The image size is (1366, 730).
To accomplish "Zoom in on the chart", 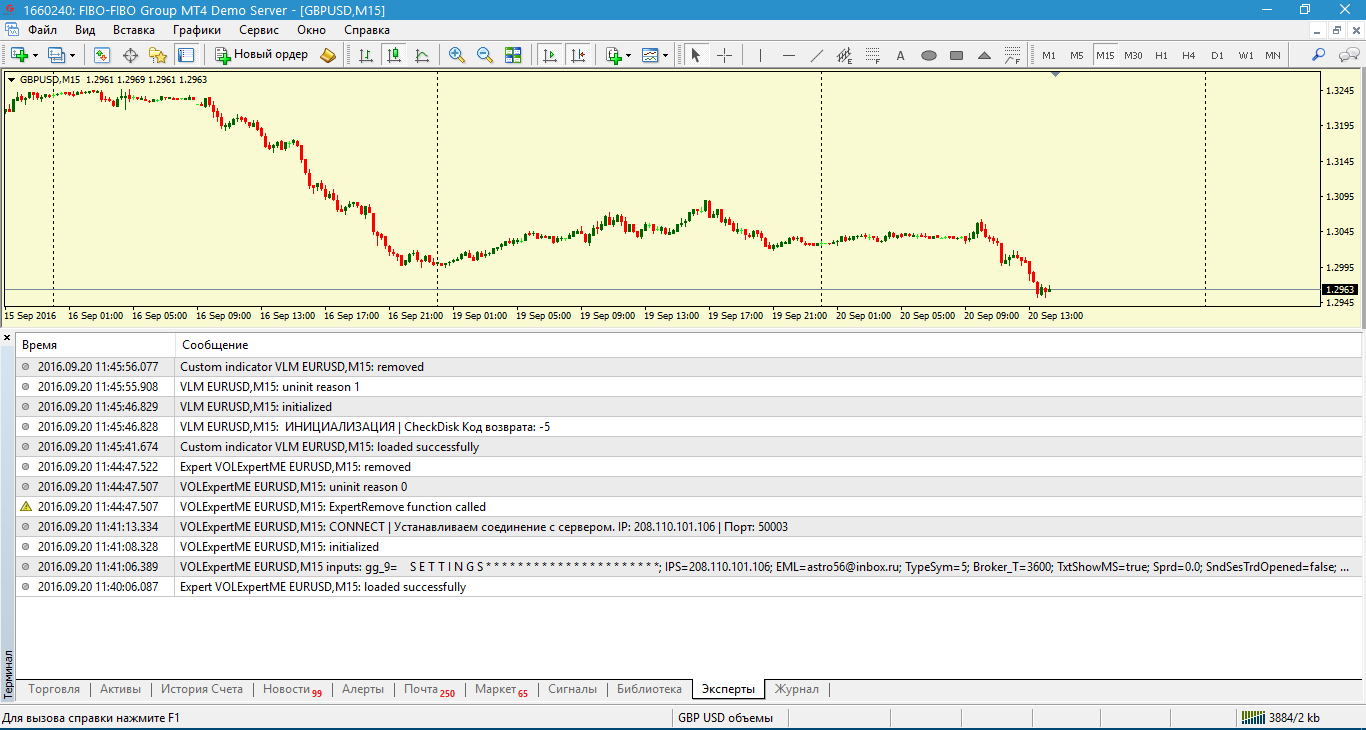I will [457, 55].
